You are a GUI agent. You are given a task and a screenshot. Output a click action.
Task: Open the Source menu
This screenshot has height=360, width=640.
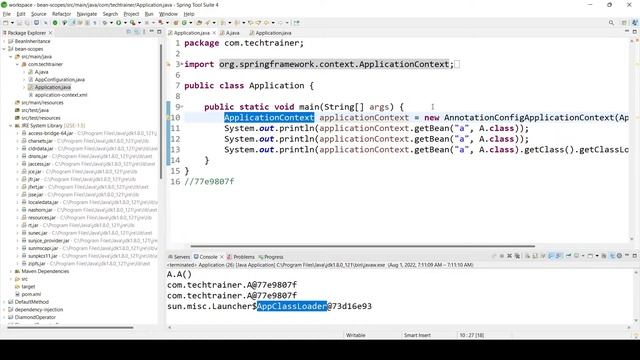click(x=39, y=14)
